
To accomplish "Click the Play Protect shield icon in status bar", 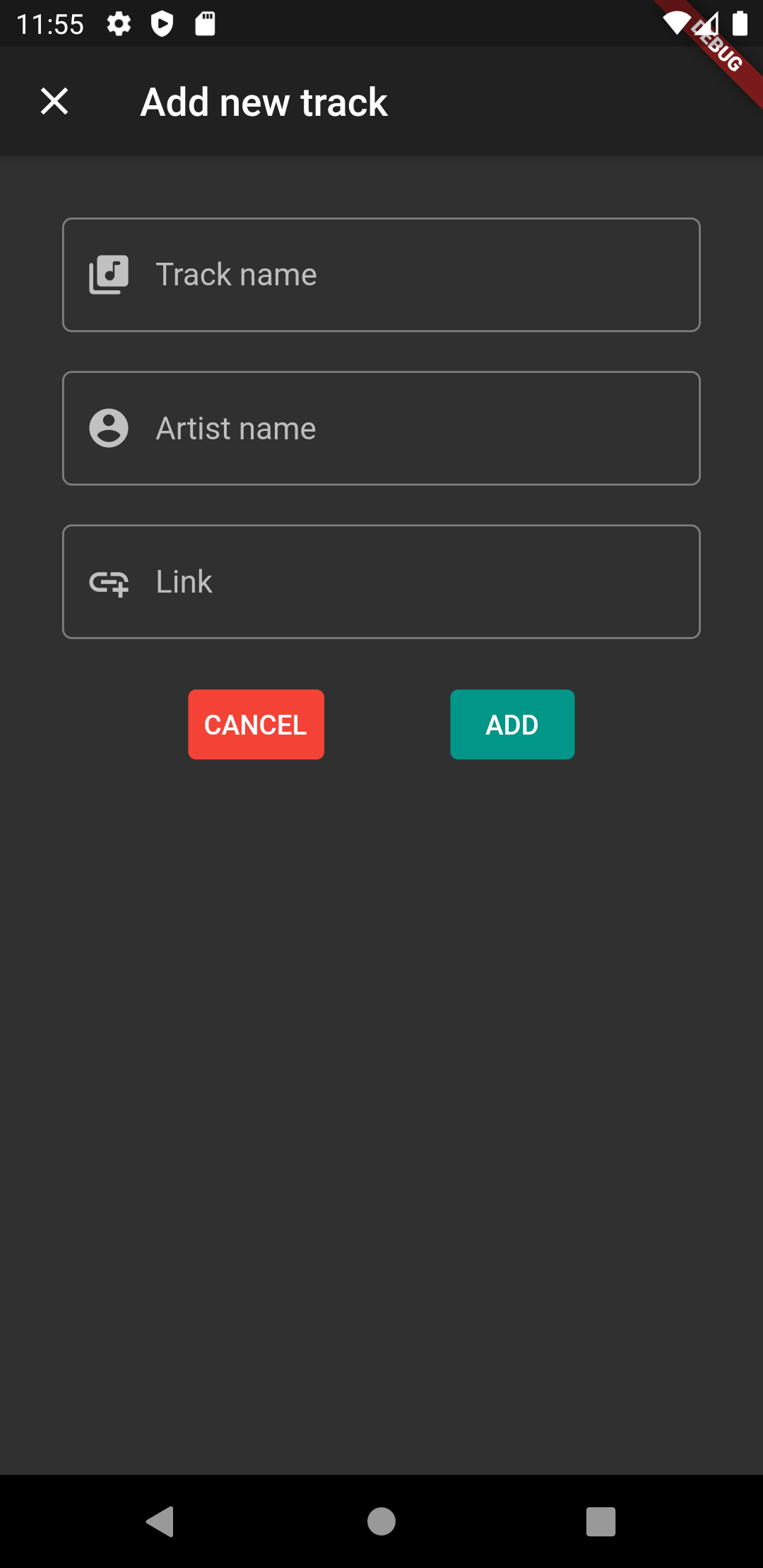I will (x=162, y=23).
